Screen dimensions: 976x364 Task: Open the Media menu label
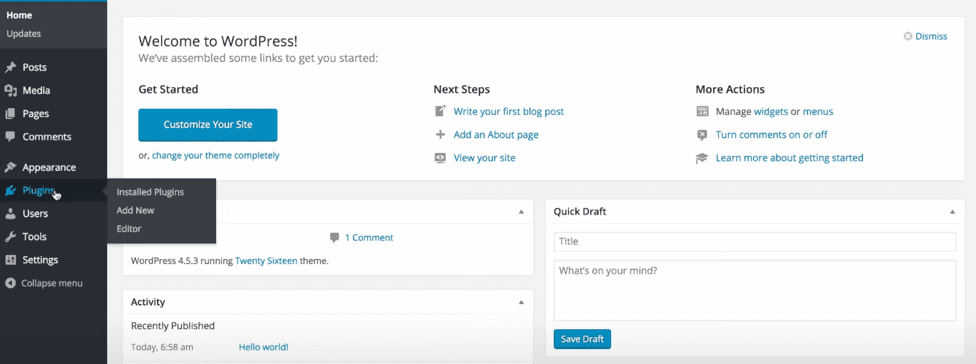[36, 90]
